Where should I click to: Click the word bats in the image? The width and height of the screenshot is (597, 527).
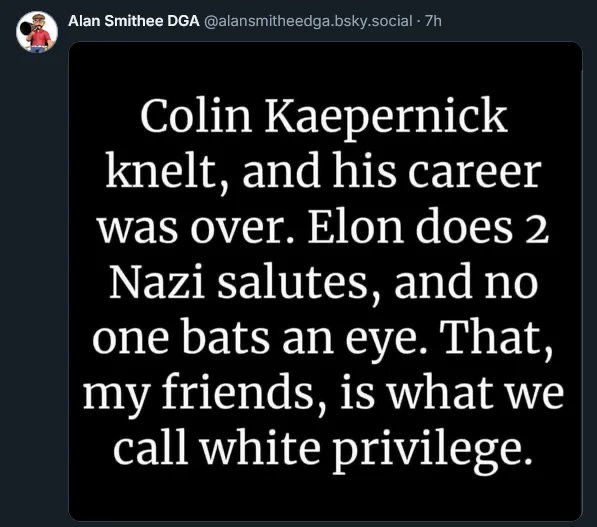(226, 337)
